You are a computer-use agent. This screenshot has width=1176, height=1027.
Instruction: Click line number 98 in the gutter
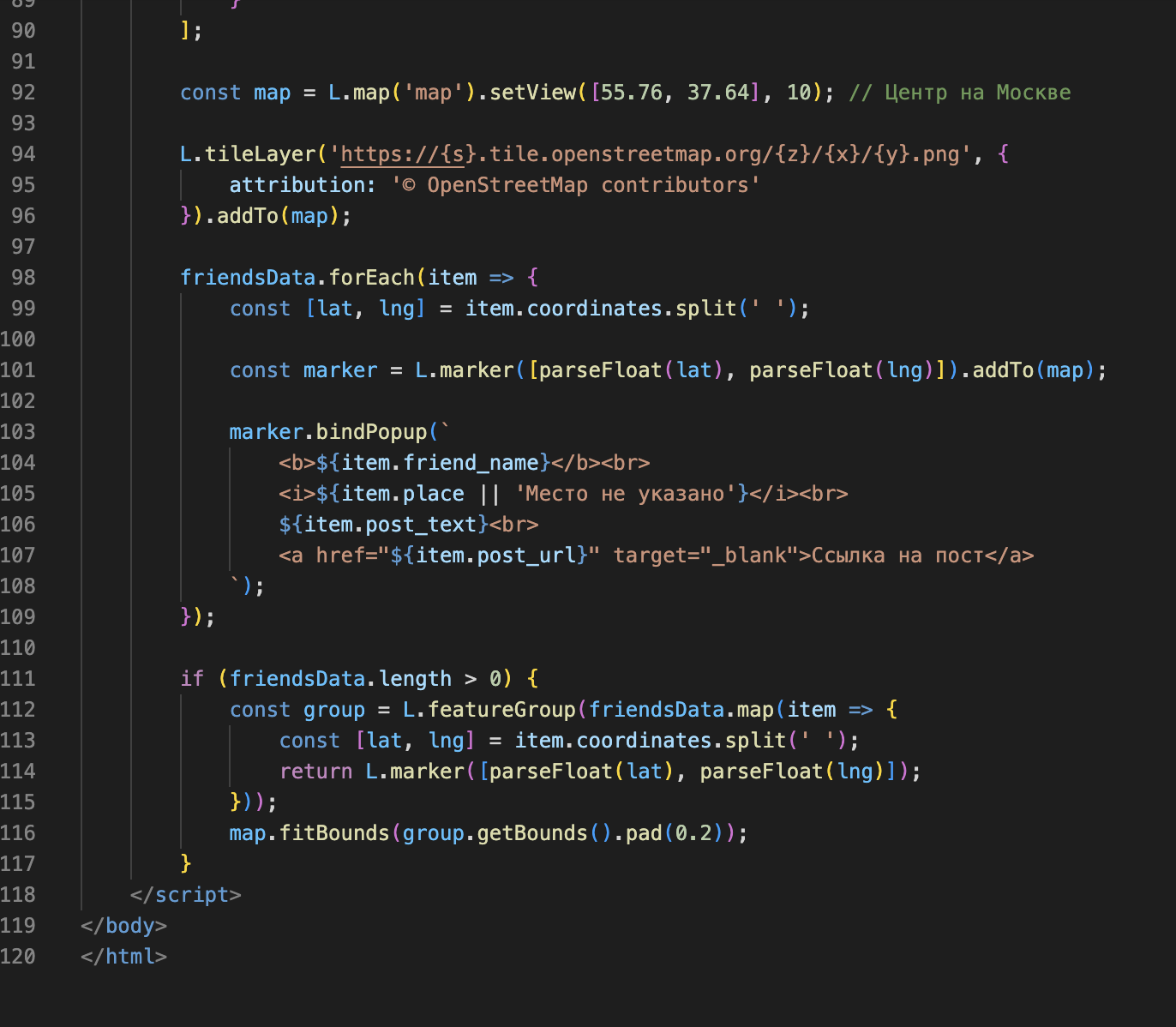(23, 278)
